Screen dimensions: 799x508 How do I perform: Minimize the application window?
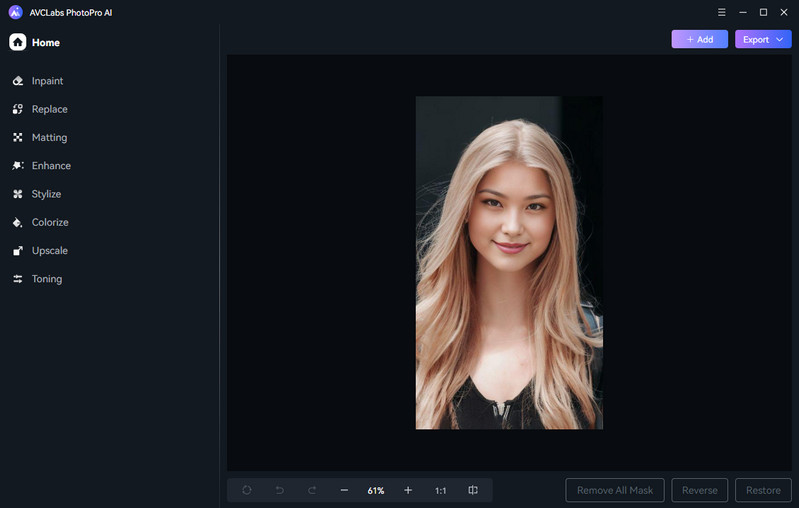(x=743, y=12)
